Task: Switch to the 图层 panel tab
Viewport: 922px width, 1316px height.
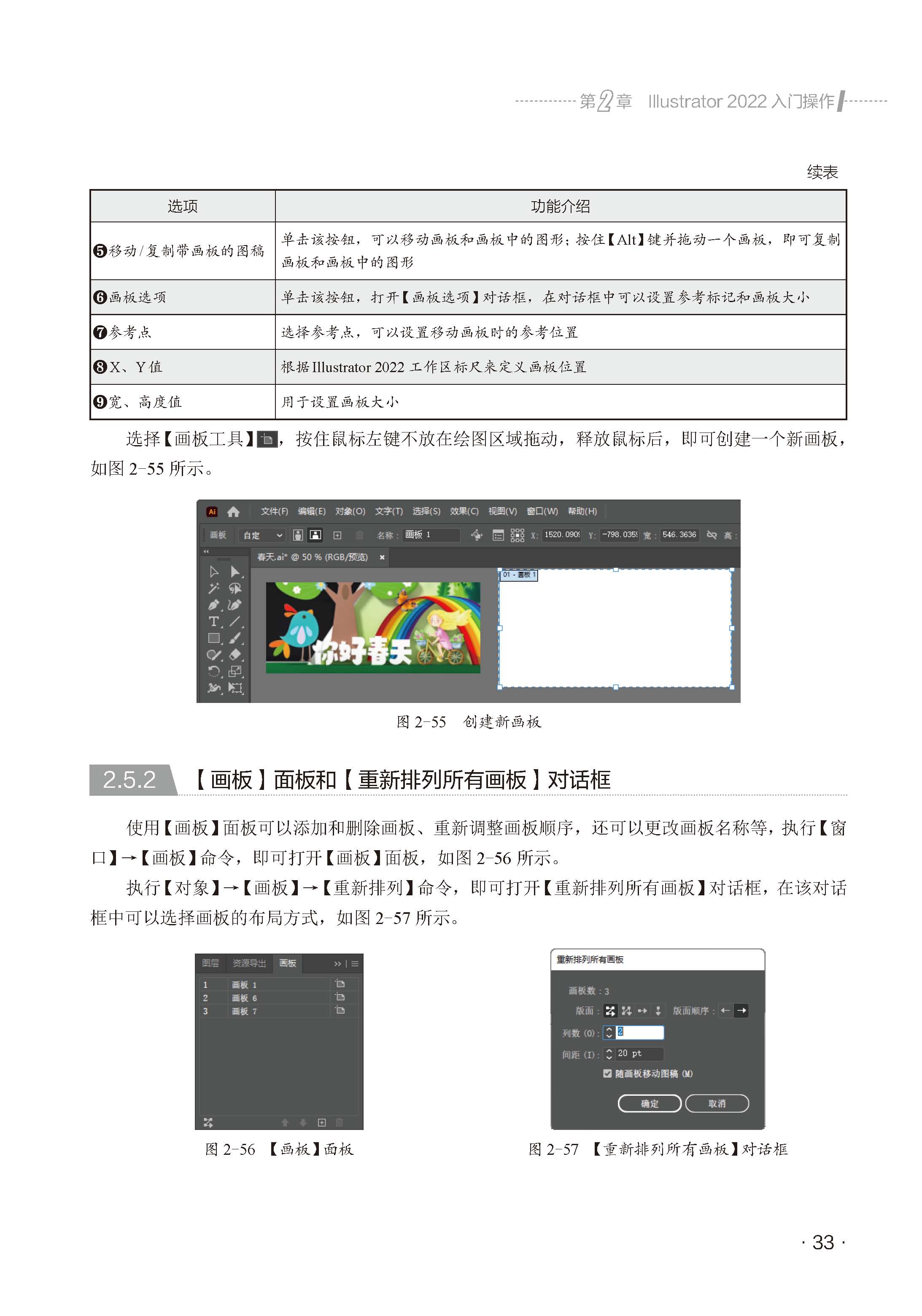Action: click(210, 964)
